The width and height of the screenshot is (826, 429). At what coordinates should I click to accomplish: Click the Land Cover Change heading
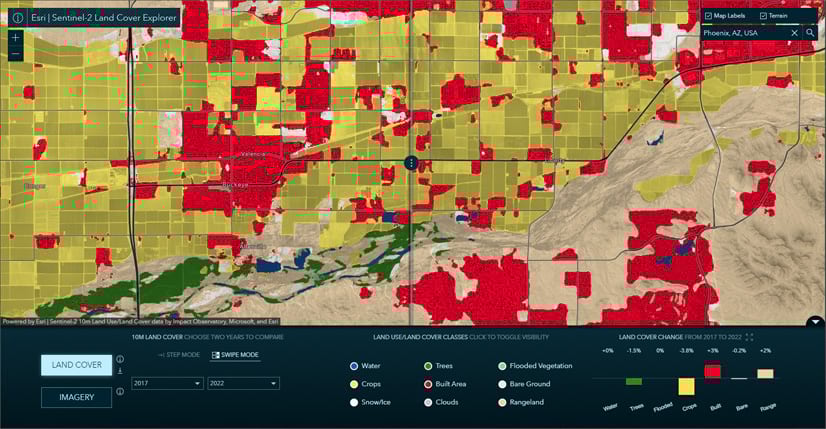[653, 337]
